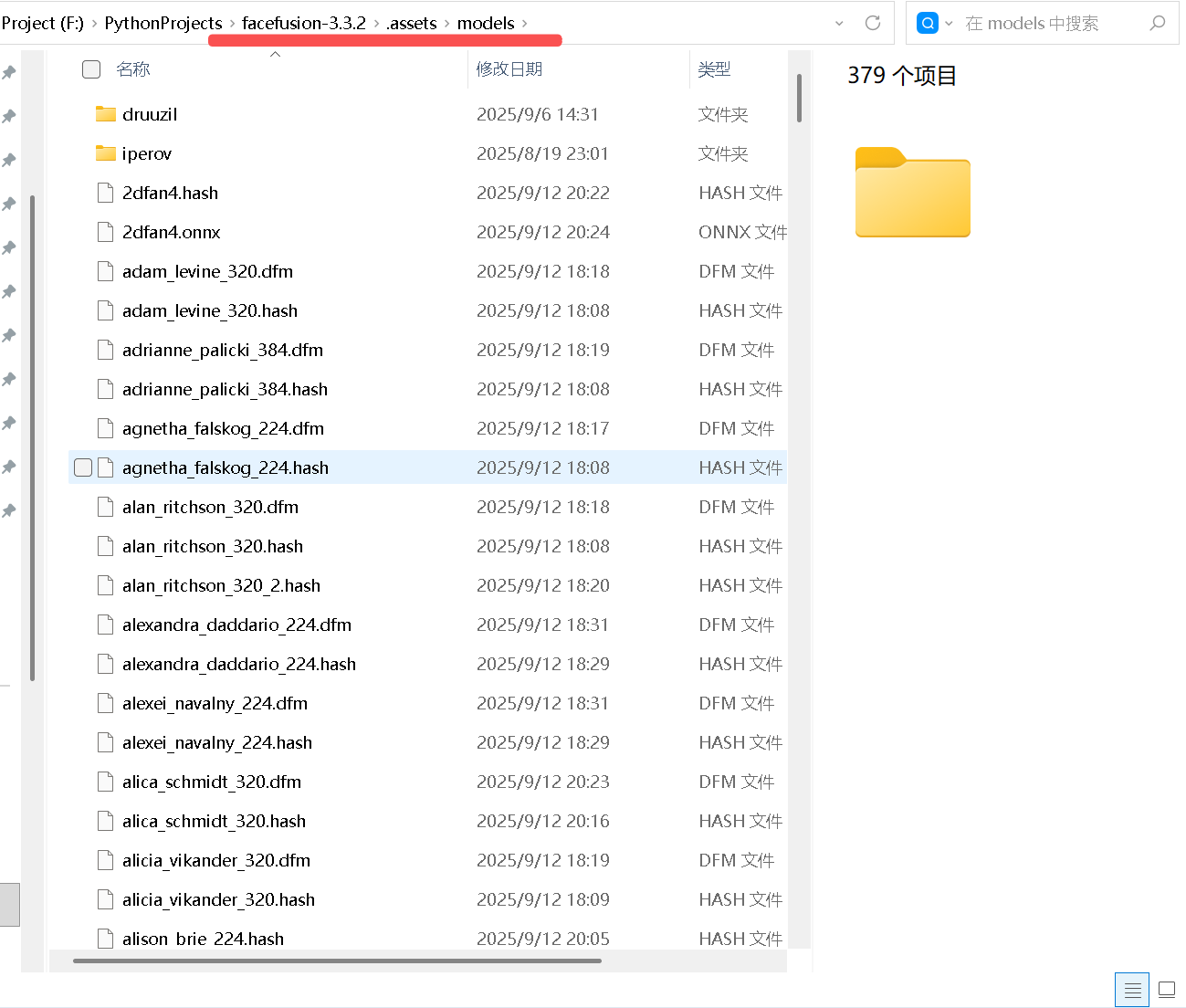Expand the chevron after facefusion-3.3.2 in the path

pyautogui.click(x=376, y=23)
